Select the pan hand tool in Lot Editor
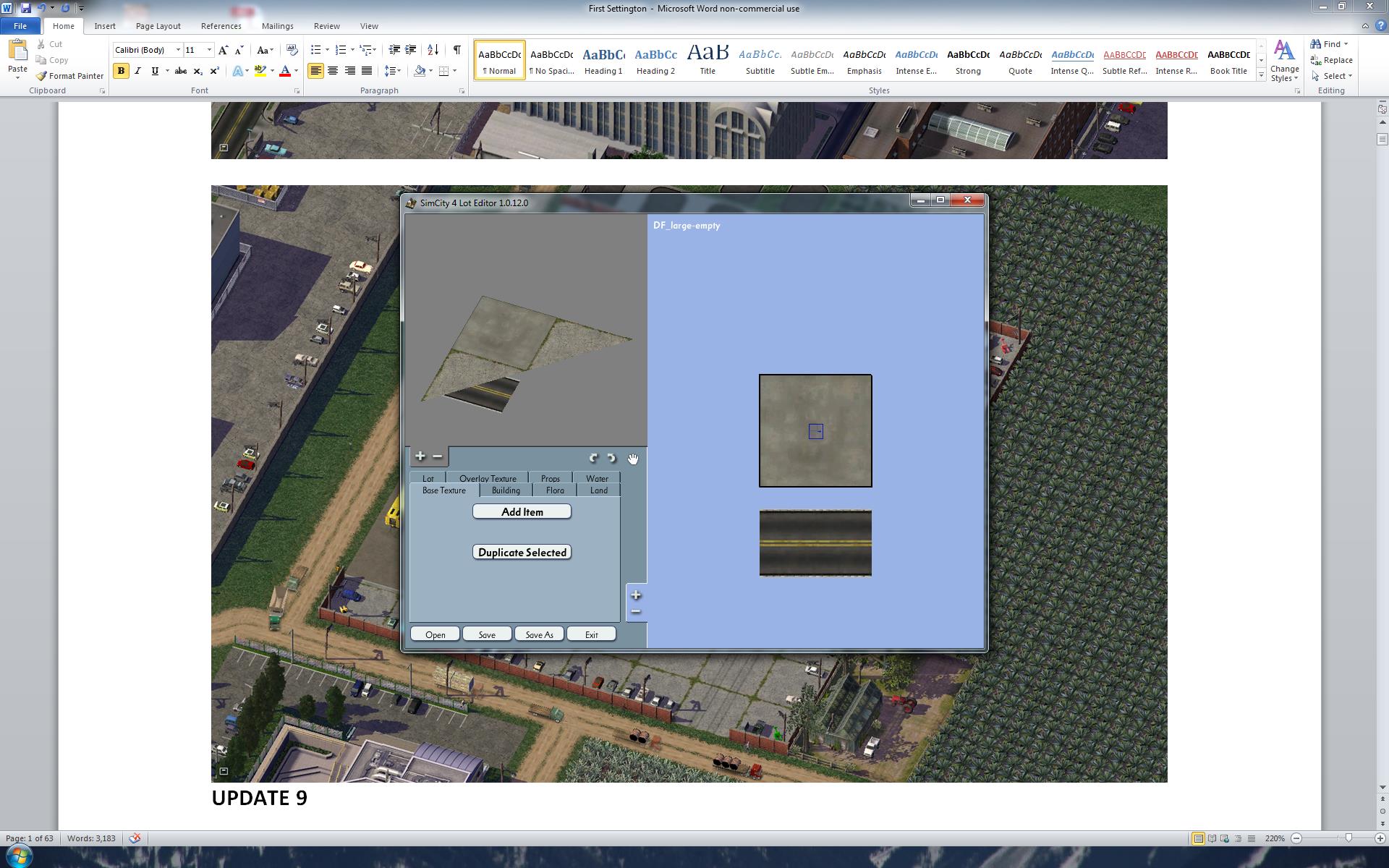This screenshot has height=868, width=1389. 633,459
